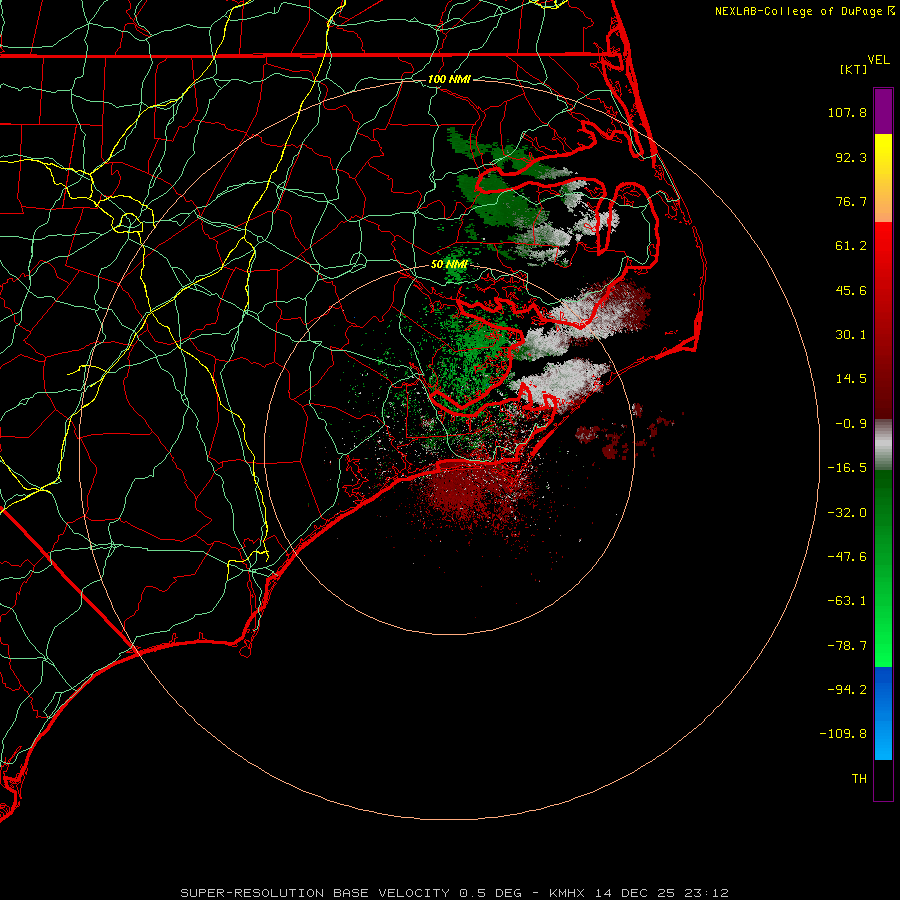Viewport: 900px width, 900px height.
Task: Select the -47.6 scale value
Action: (x=847, y=557)
